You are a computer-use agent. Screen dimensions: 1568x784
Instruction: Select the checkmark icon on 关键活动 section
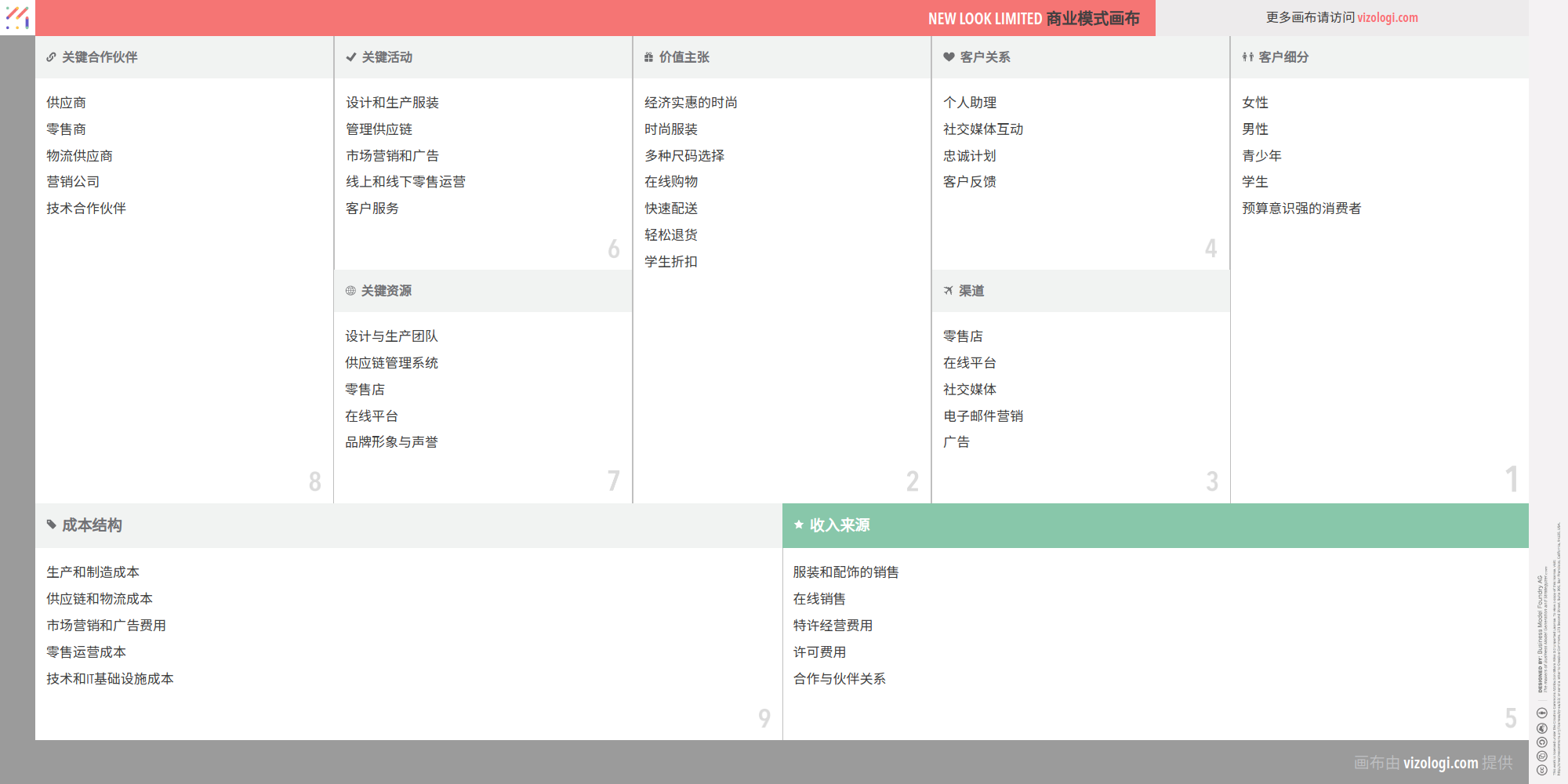pos(350,56)
